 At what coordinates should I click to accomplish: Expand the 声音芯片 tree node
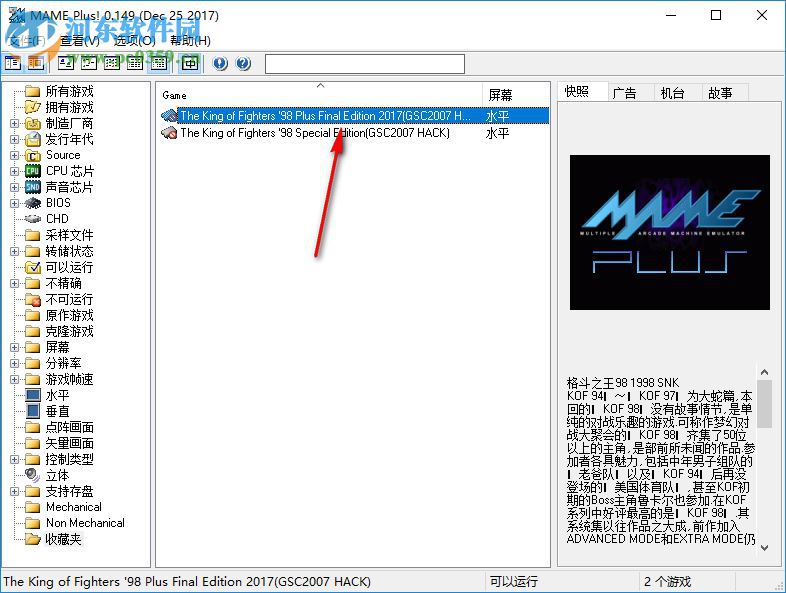(14, 187)
